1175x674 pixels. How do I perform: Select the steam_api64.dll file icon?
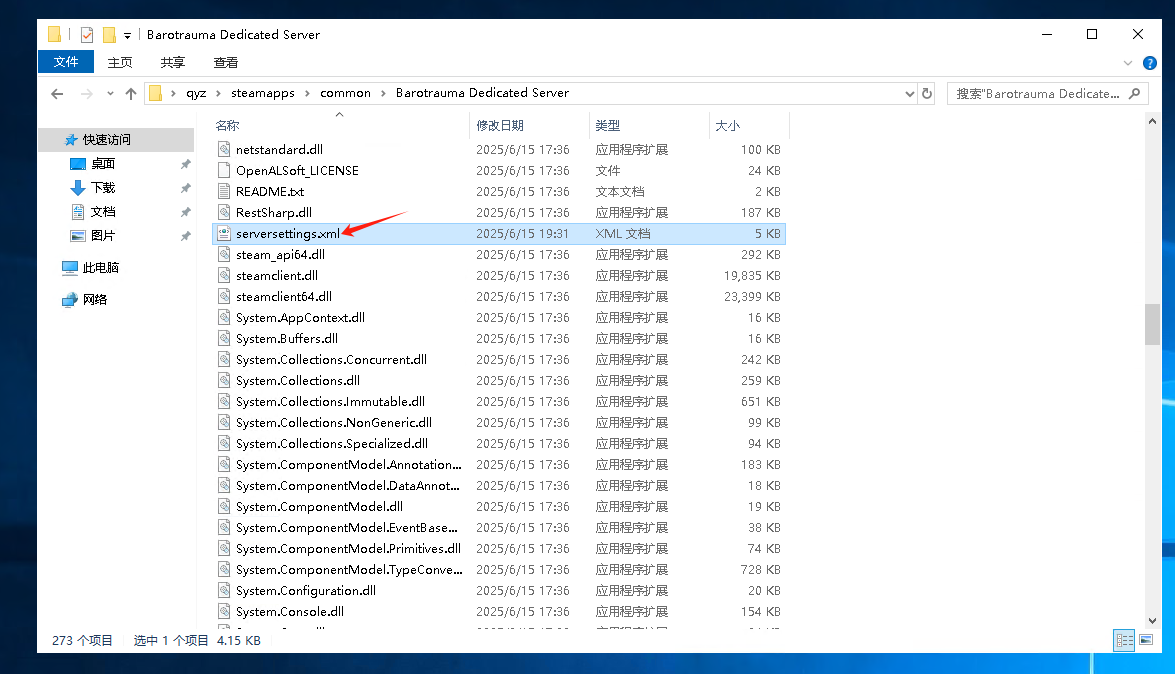pos(223,254)
